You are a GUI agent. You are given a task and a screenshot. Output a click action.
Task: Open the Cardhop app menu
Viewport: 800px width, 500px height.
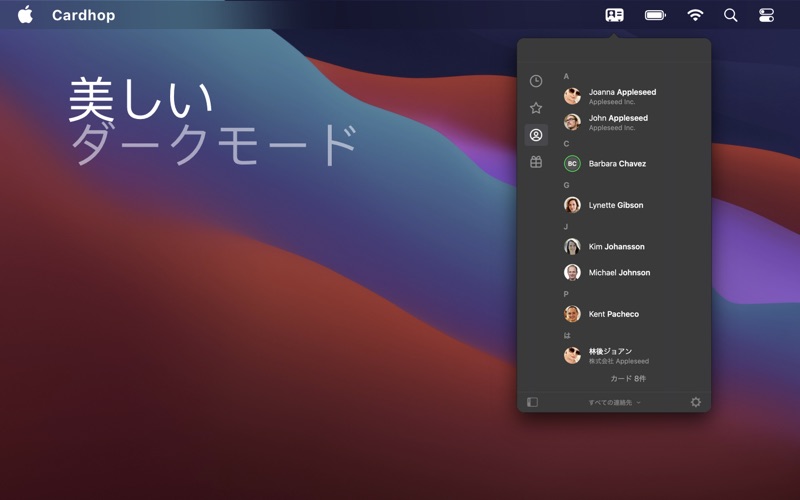coord(84,15)
